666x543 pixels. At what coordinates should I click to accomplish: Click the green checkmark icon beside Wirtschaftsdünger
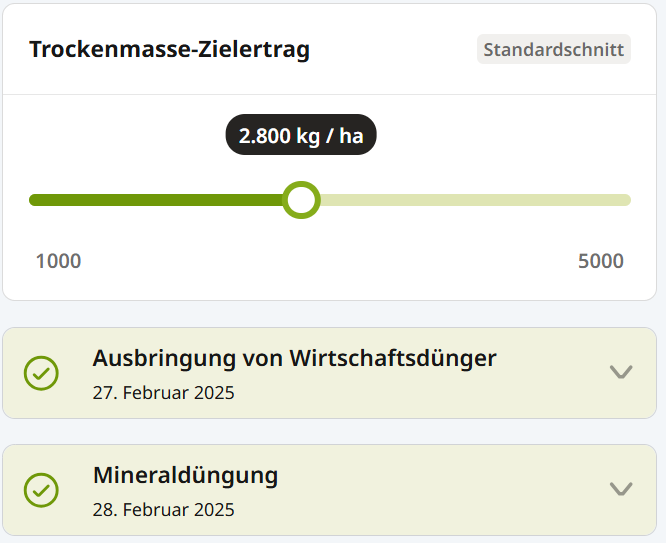tap(41, 373)
